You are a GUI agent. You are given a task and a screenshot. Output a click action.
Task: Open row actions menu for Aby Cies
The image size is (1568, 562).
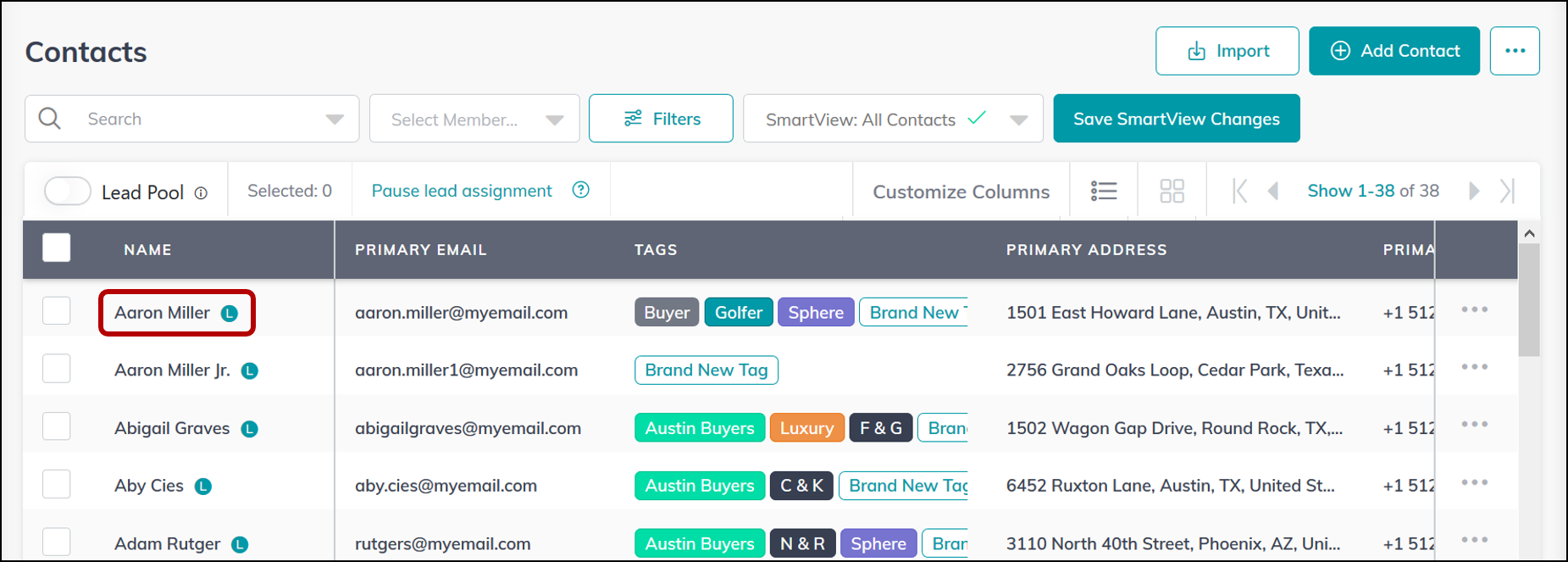pyautogui.click(x=1475, y=482)
